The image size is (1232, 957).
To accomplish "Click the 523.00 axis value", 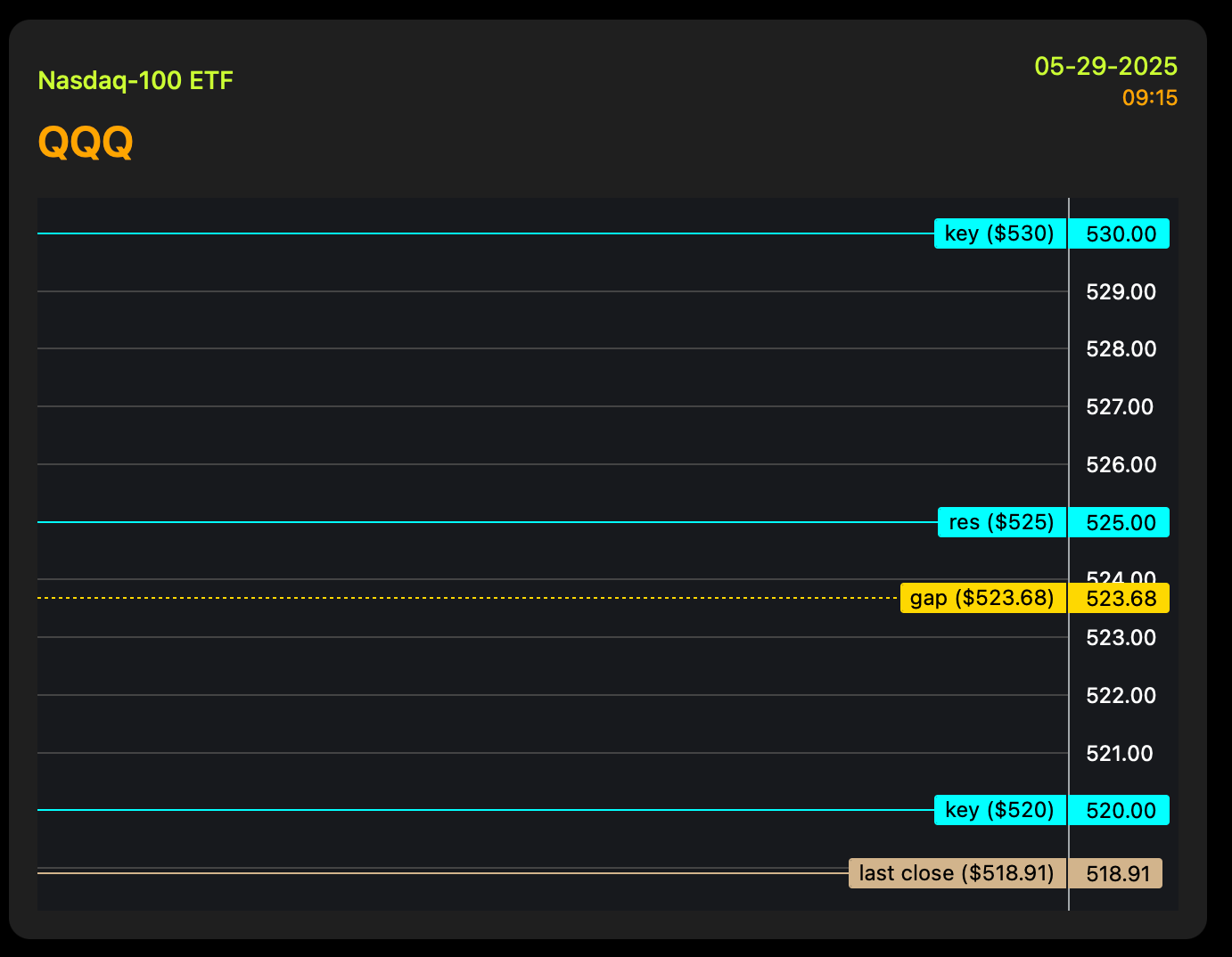I will point(1121,638).
